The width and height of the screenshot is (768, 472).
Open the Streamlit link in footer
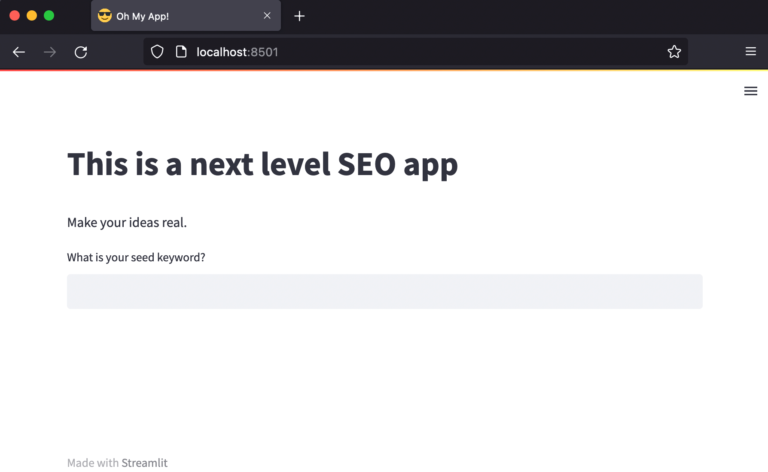pyautogui.click(x=144, y=463)
